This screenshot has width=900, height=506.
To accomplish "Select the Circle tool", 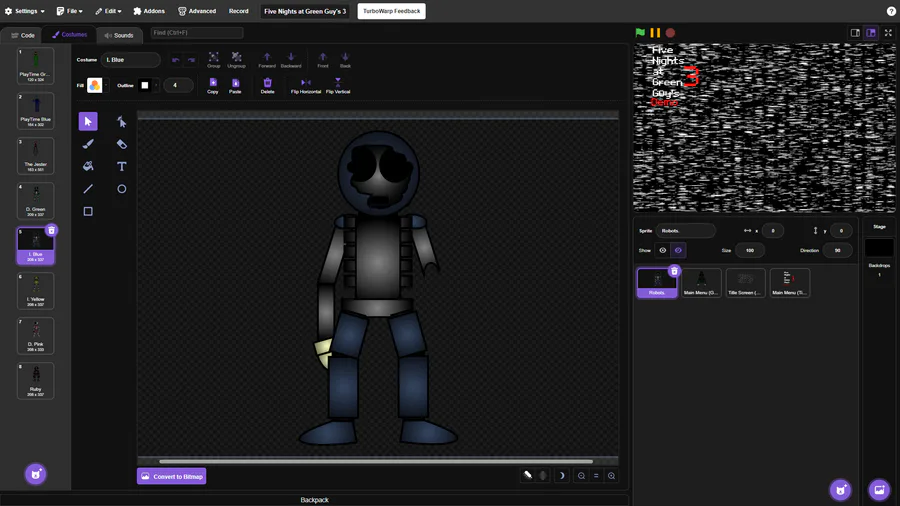I will click(121, 189).
